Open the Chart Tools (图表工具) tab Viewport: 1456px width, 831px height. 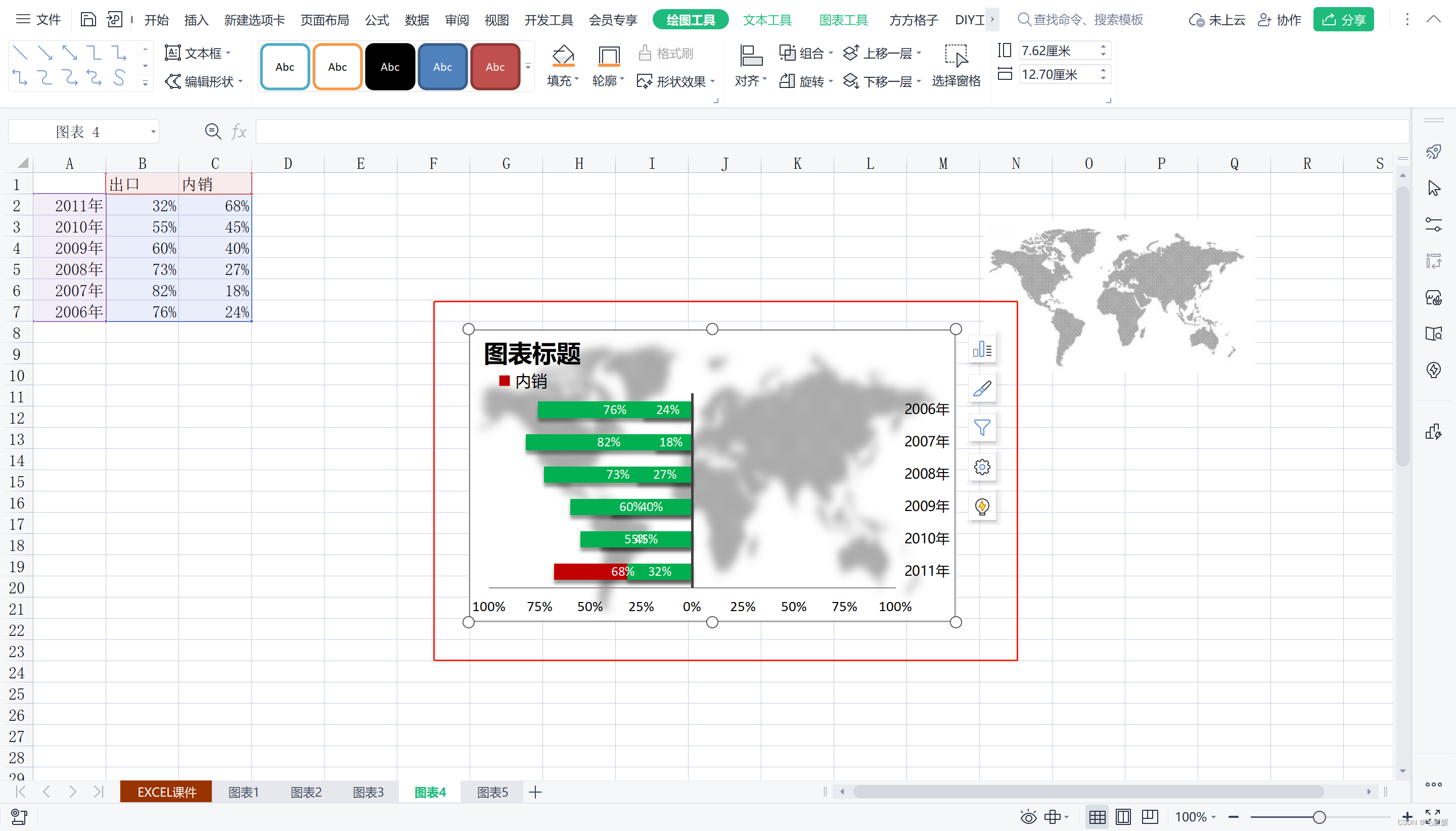[x=844, y=20]
